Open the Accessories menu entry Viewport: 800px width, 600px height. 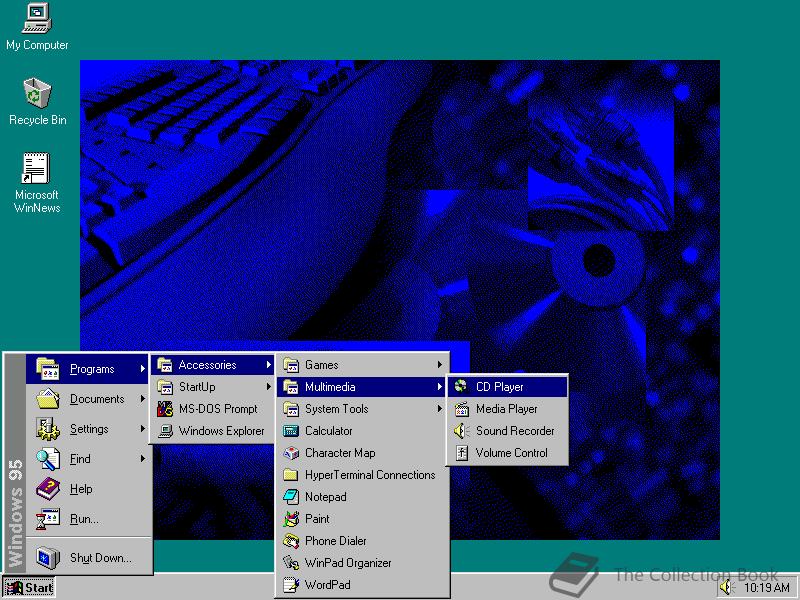(x=205, y=364)
